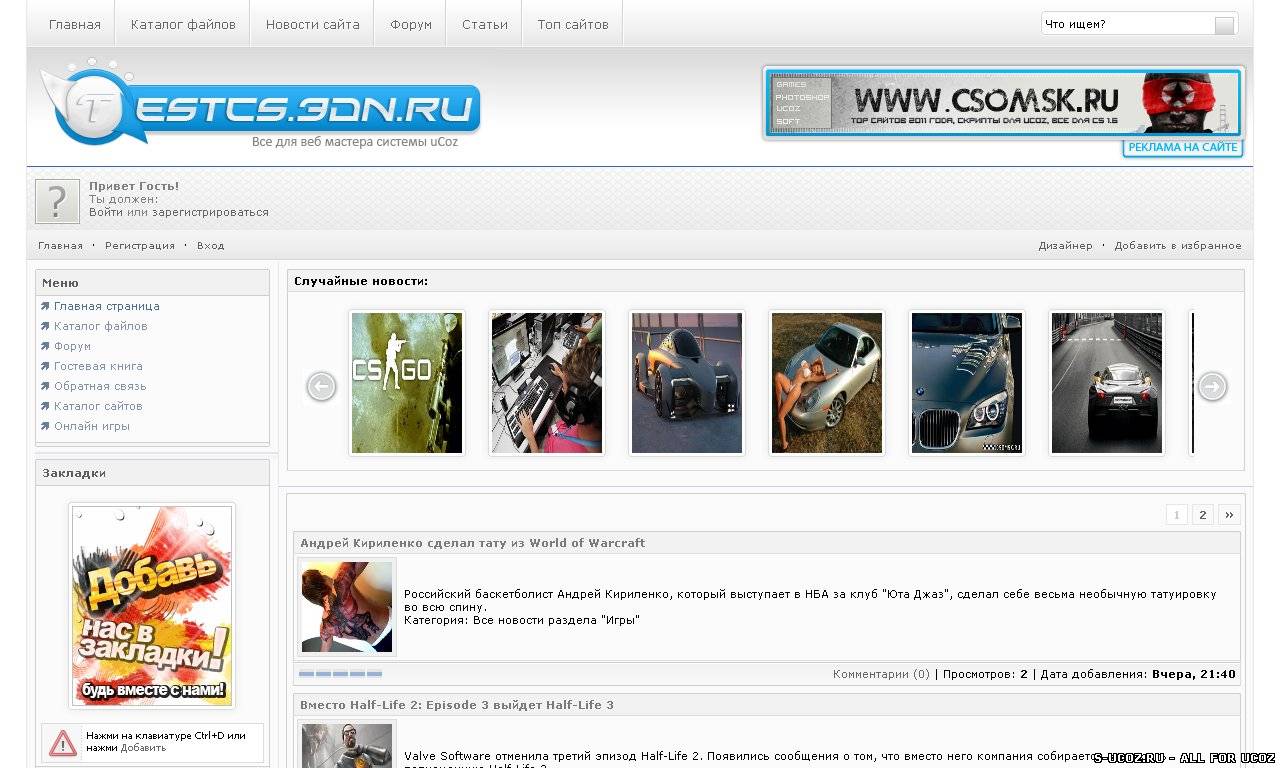Go to page 2 of news
1280x768 pixels.
point(1203,515)
